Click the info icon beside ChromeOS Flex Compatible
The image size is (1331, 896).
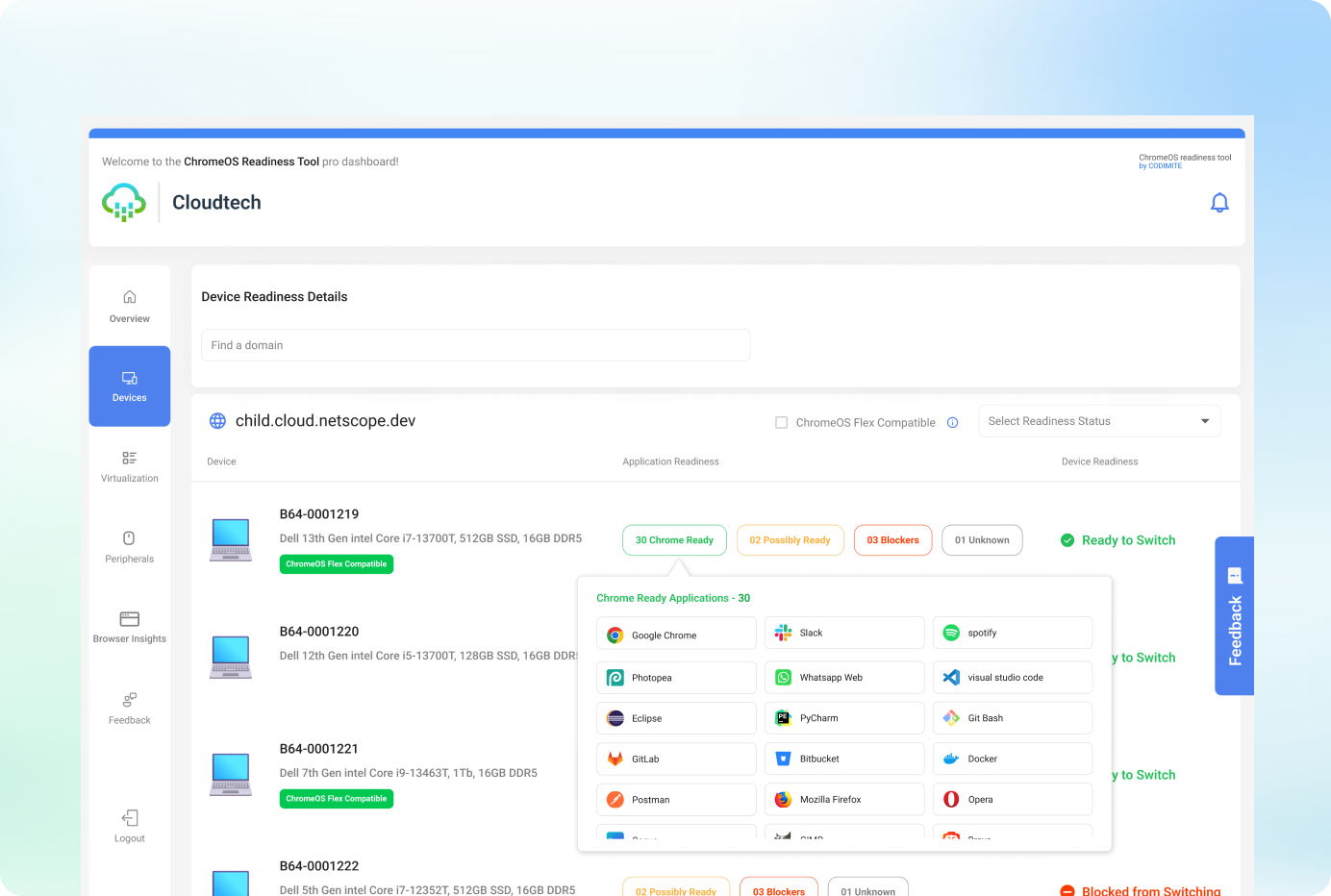pyautogui.click(x=952, y=422)
